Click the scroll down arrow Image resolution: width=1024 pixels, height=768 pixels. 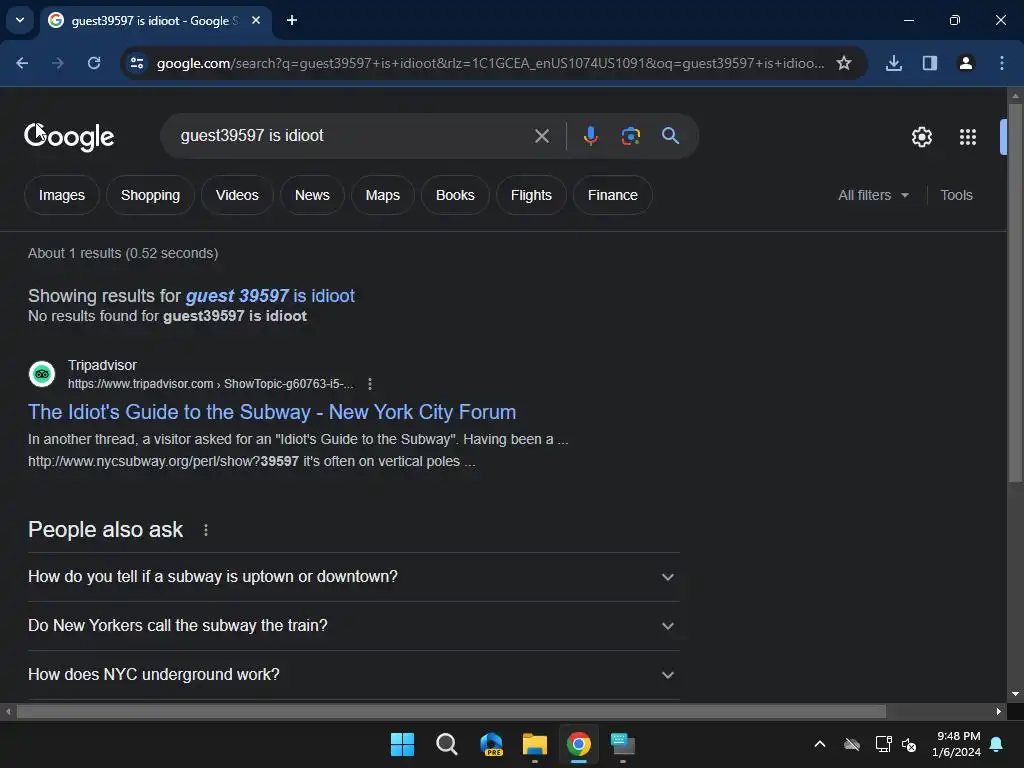1015,694
